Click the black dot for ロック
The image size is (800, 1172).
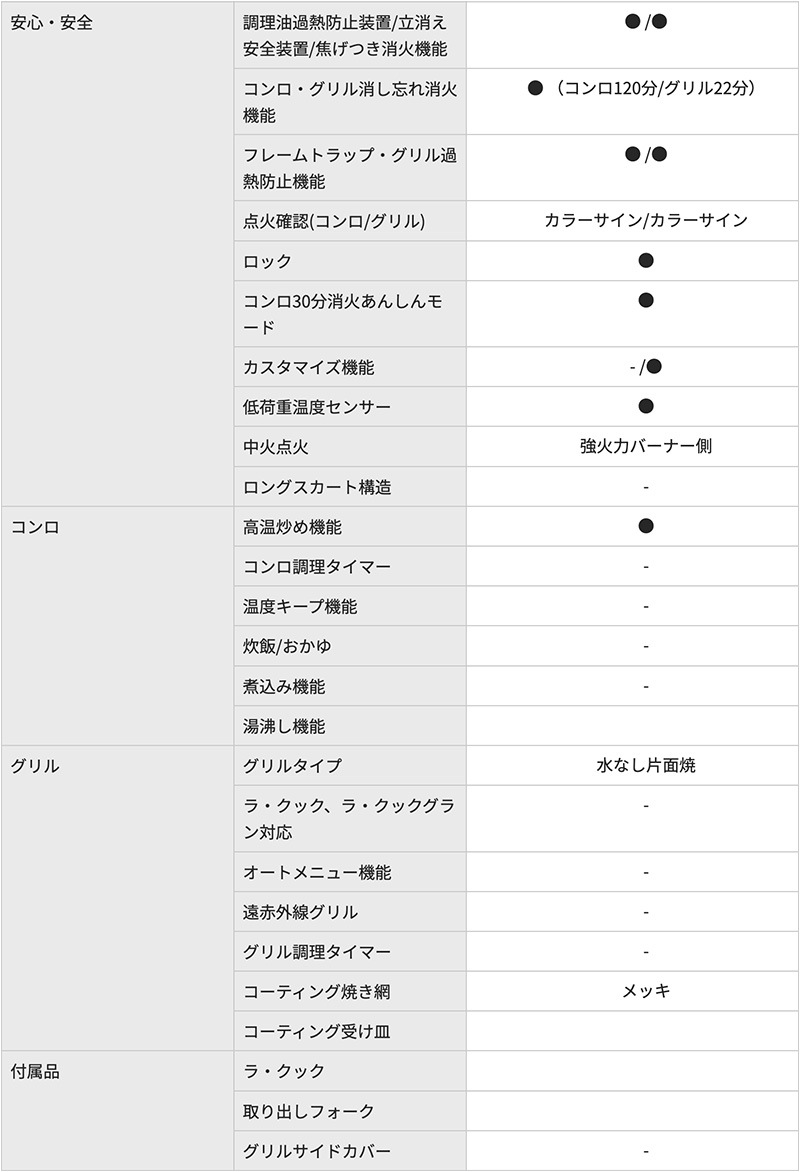point(646,260)
